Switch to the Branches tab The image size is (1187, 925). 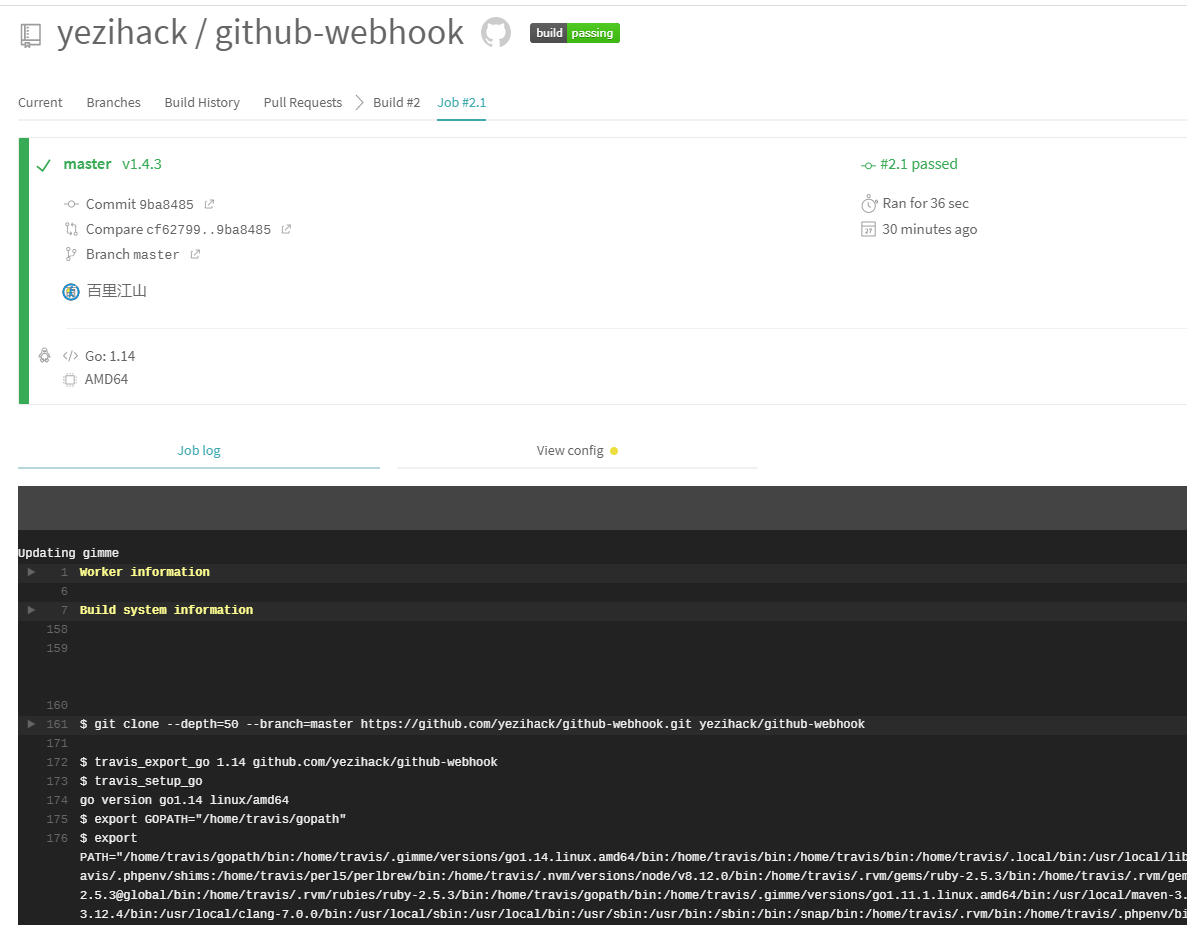click(114, 102)
